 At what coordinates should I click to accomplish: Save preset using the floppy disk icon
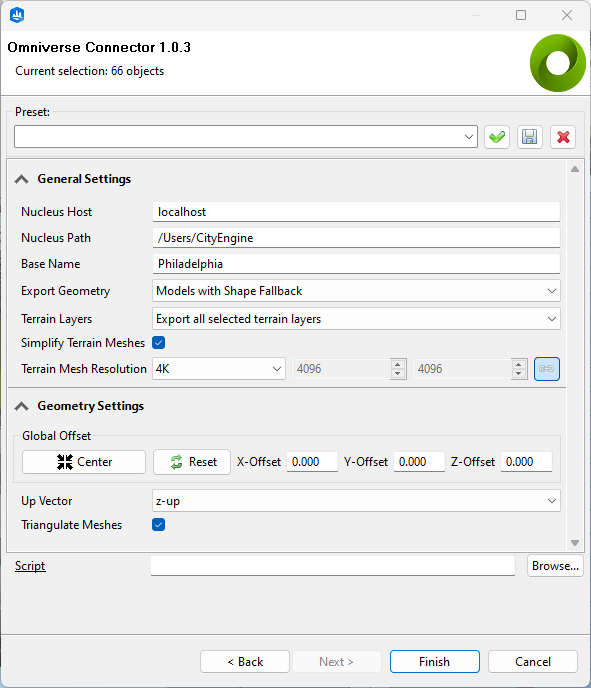530,137
